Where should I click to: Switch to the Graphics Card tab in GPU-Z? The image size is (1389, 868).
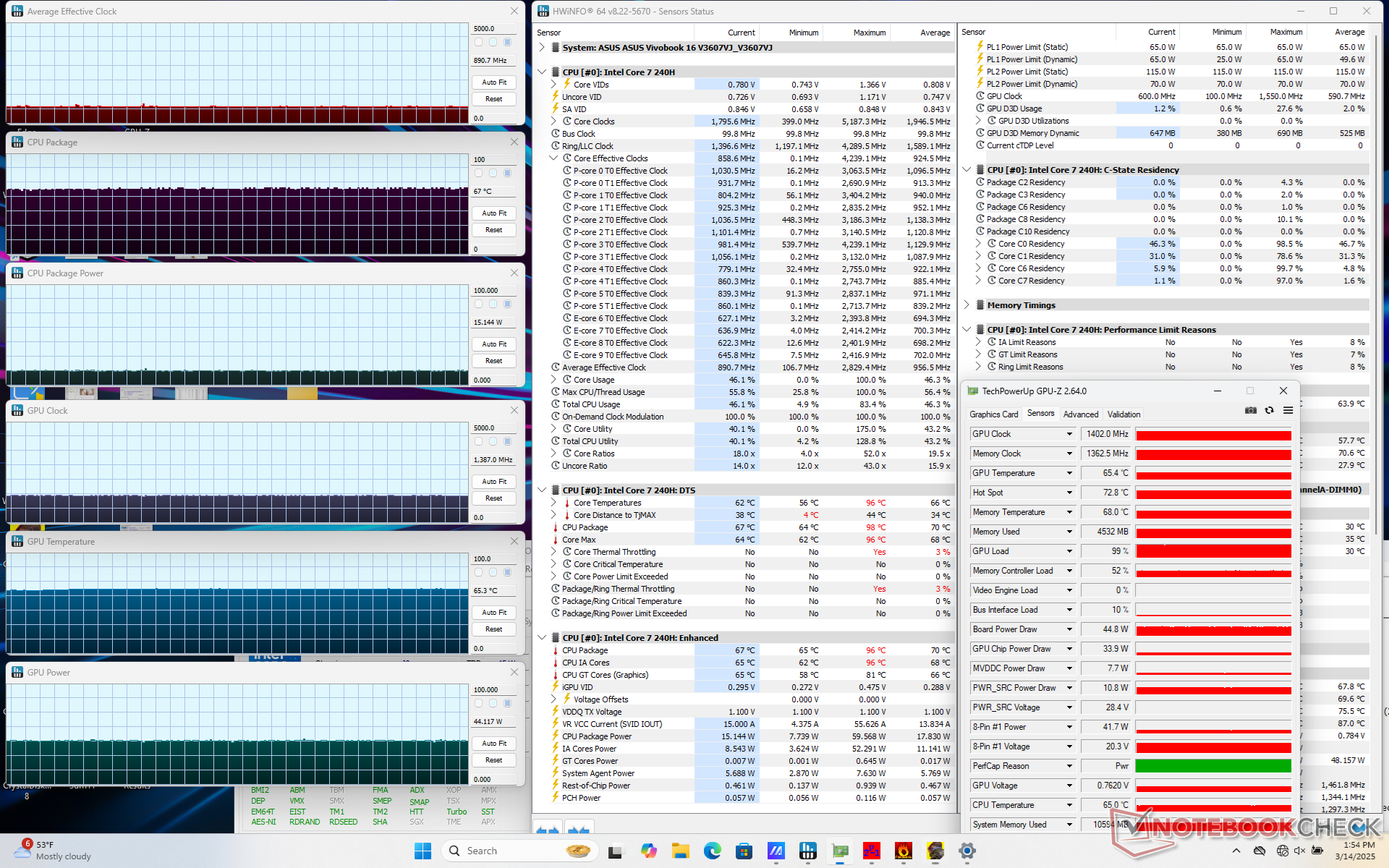(993, 414)
